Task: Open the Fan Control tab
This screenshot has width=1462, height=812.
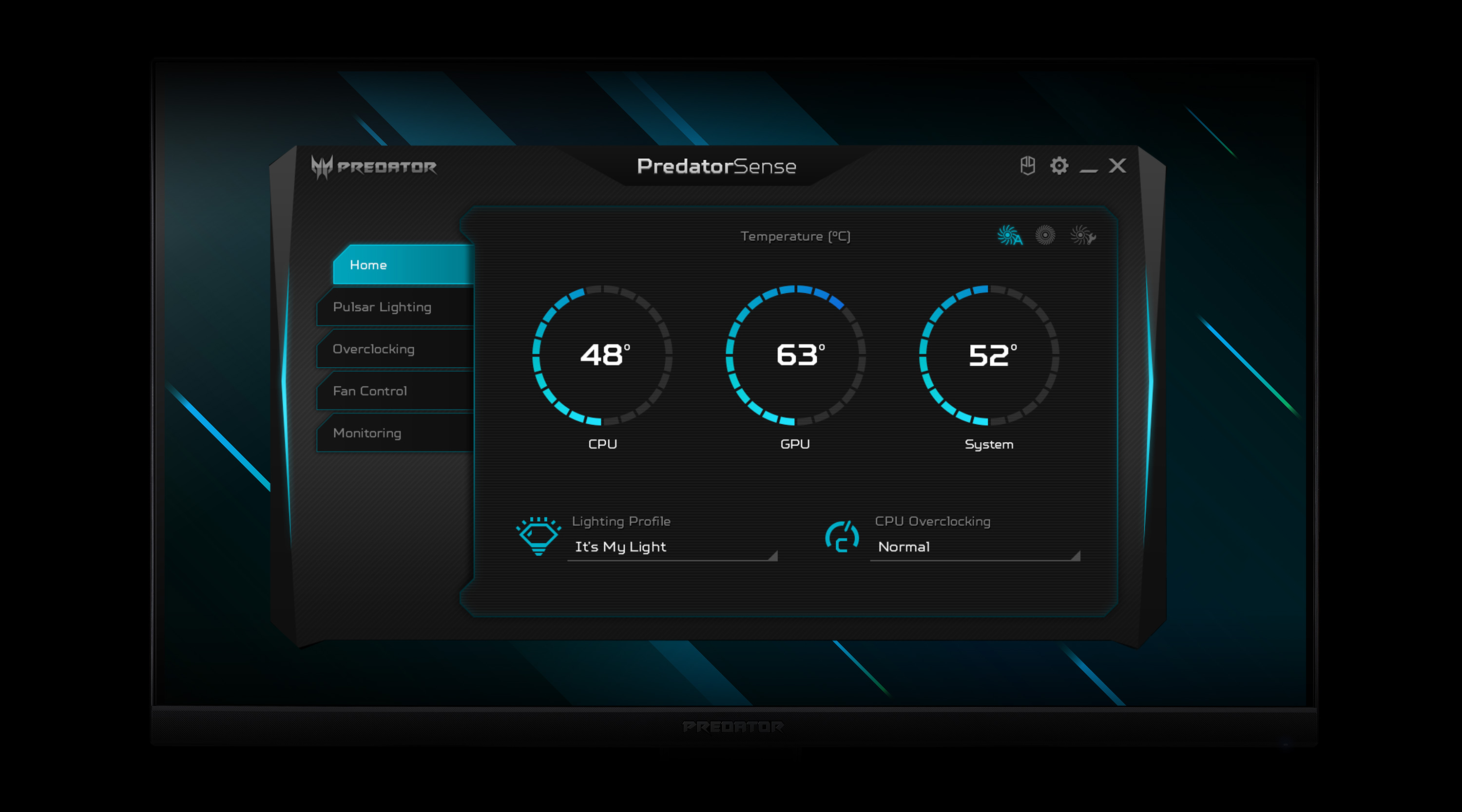Action: (x=396, y=391)
